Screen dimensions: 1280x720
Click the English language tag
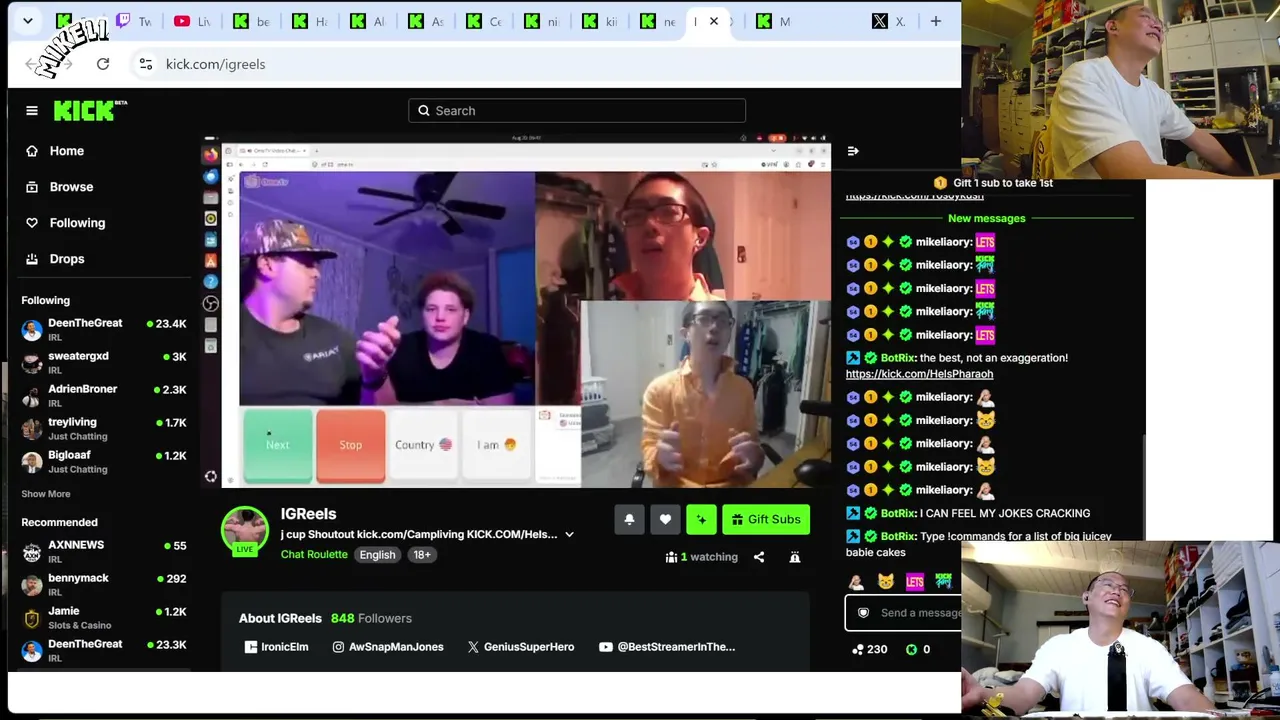pyautogui.click(x=377, y=555)
